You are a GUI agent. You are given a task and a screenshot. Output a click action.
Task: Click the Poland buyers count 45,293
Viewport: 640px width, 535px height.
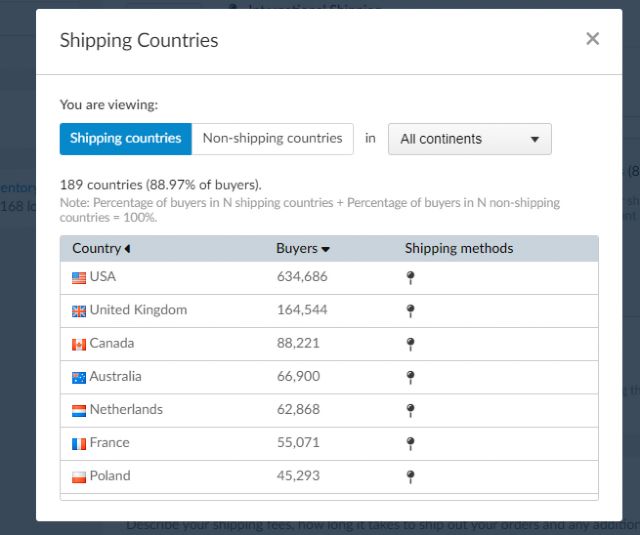click(x=298, y=475)
